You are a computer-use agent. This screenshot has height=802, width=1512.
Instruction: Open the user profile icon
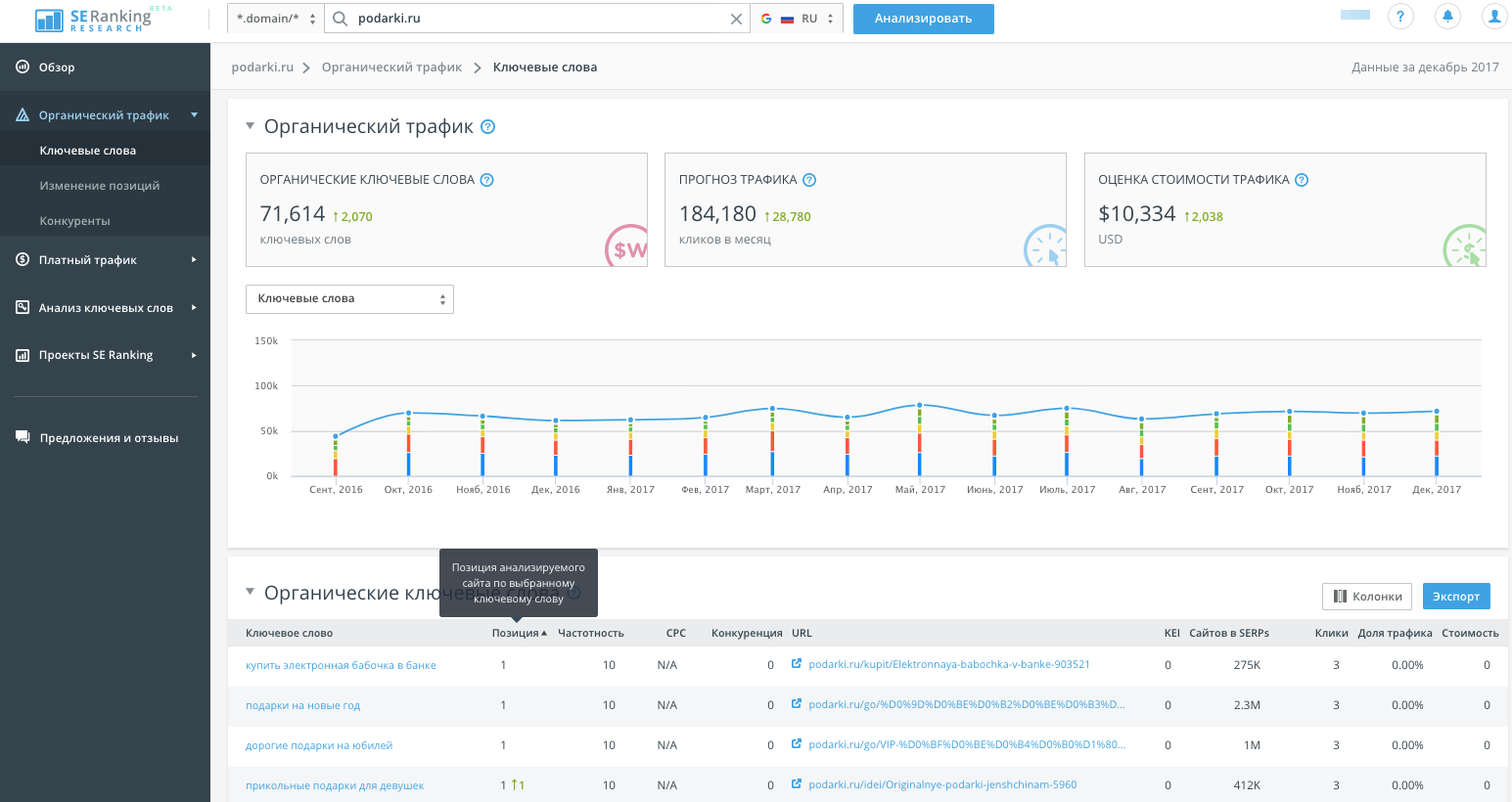coord(1494,17)
